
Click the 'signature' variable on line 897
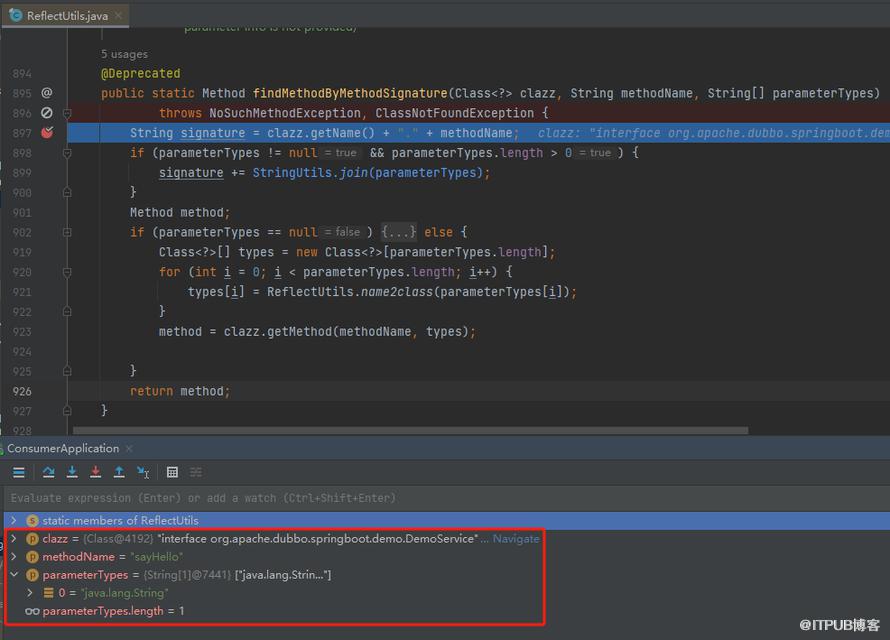tap(213, 133)
